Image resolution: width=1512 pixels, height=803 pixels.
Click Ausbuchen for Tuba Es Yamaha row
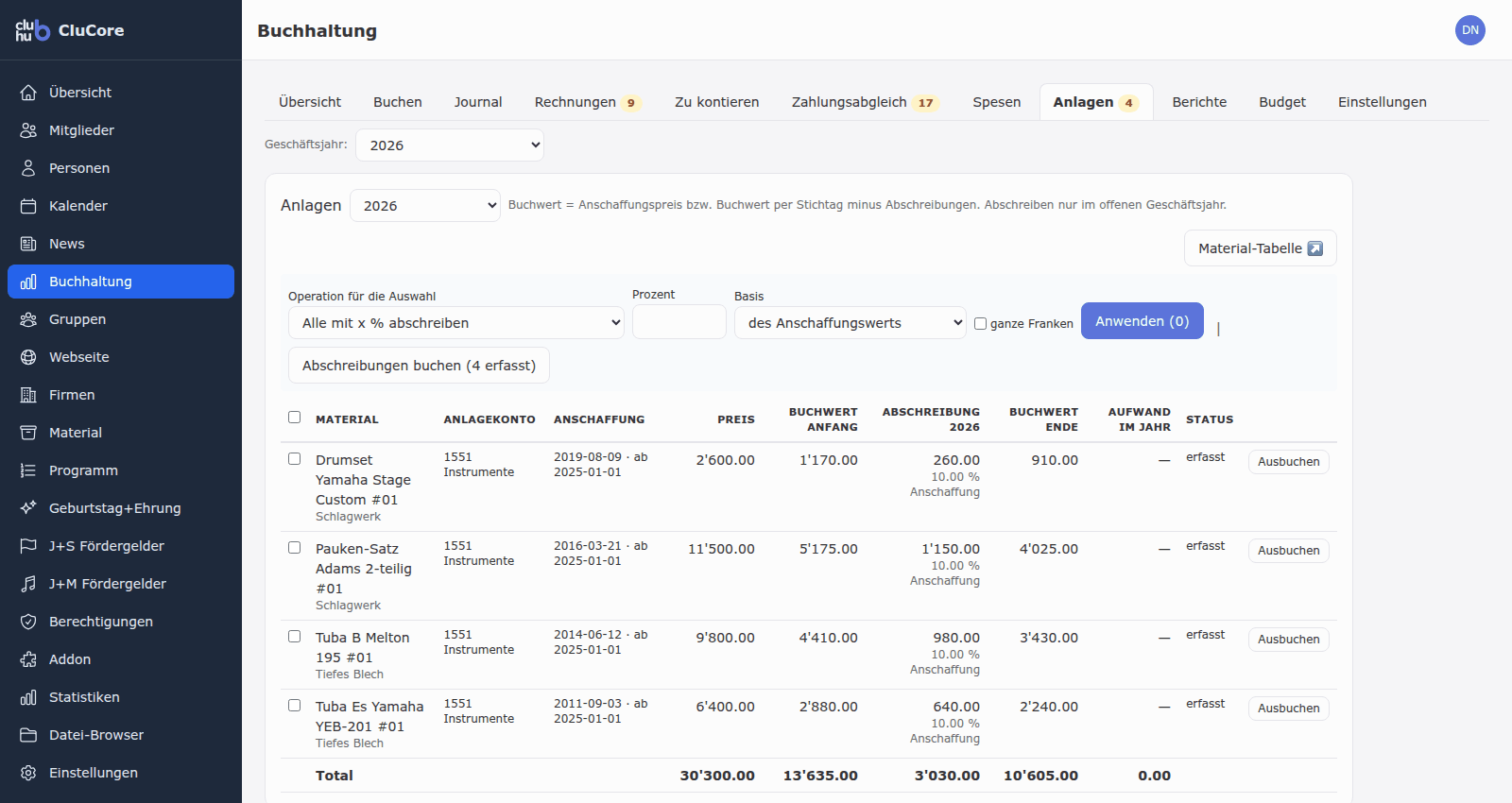click(x=1289, y=709)
